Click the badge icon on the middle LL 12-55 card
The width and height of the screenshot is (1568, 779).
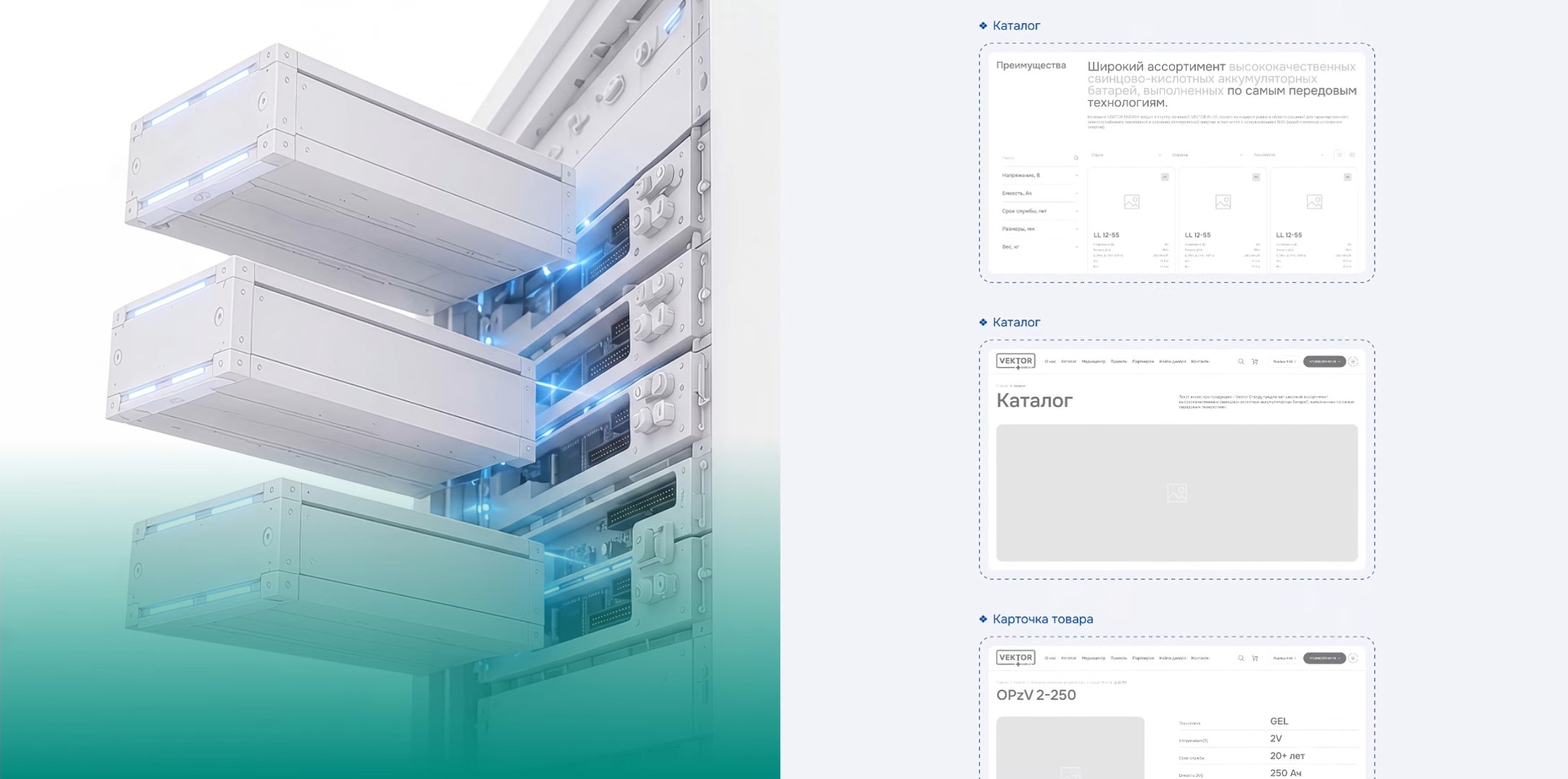tap(1256, 177)
